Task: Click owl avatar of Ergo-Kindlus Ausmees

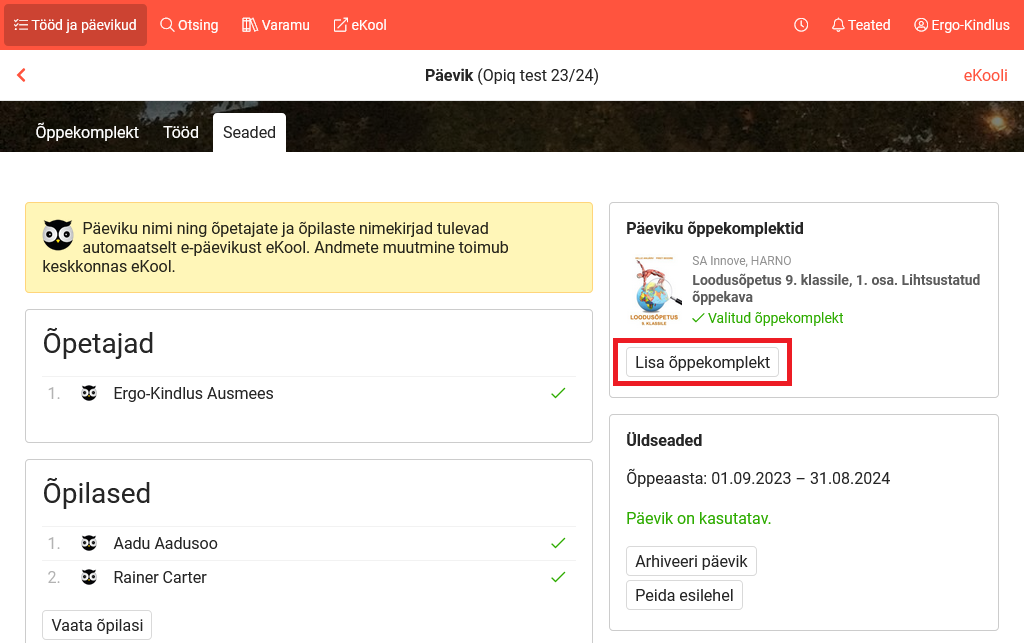Action: tap(89, 394)
